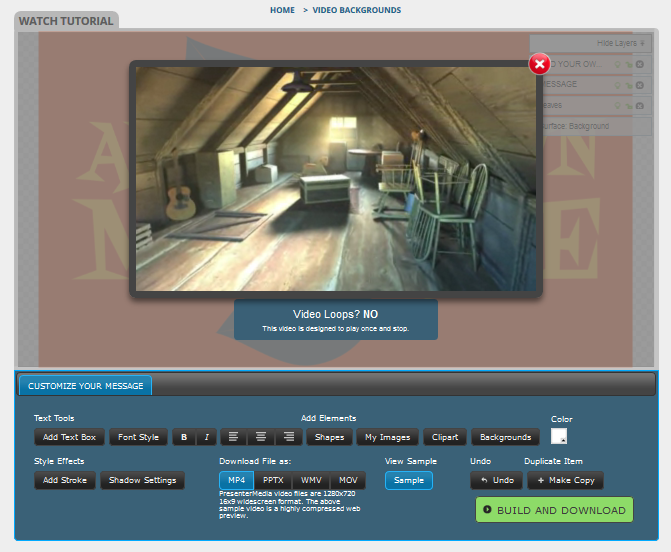Click the Build and Download button
This screenshot has height=552, width=671.
(554, 510)
